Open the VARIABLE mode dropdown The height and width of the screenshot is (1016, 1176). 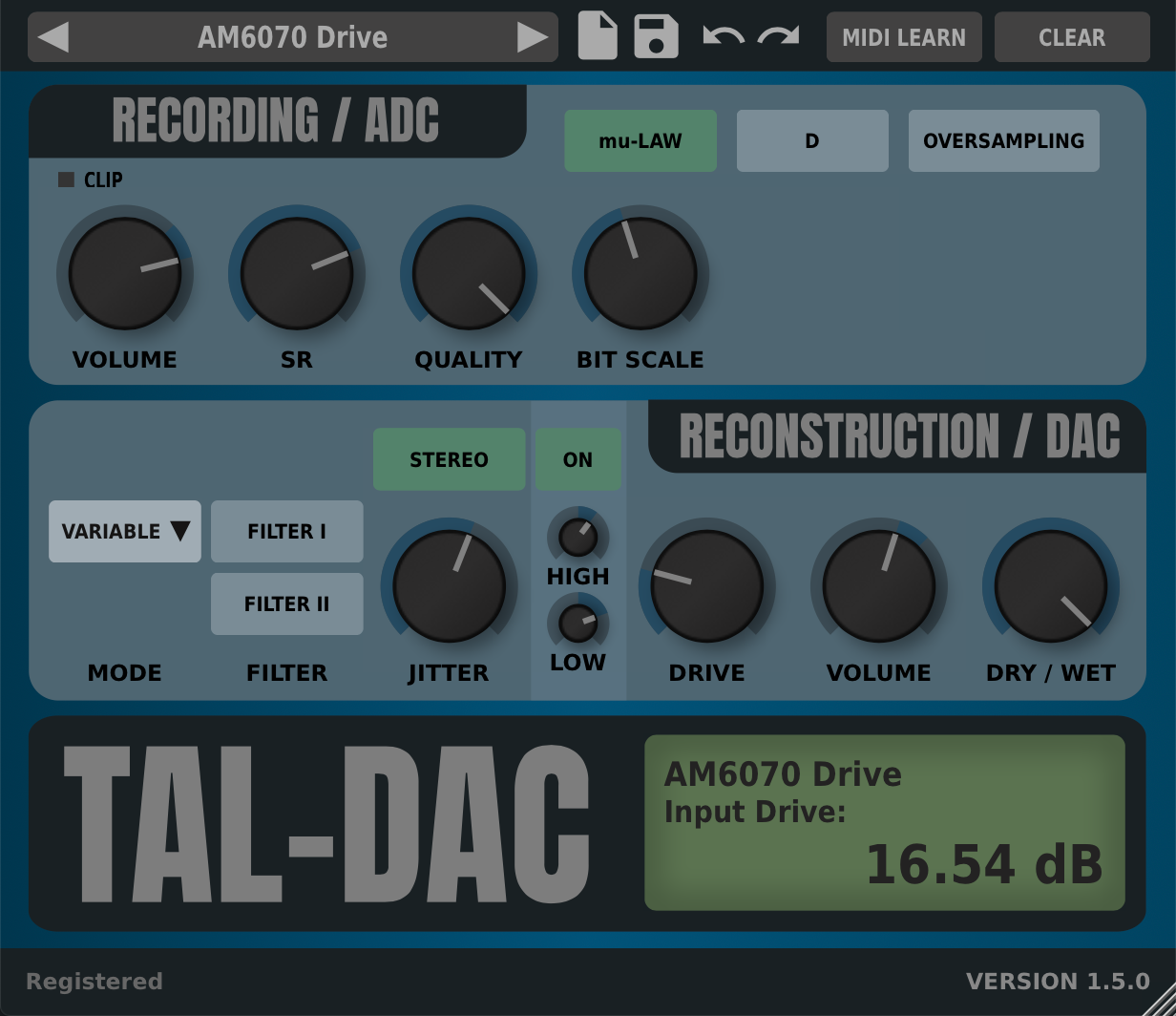click(x=124, y=531)
